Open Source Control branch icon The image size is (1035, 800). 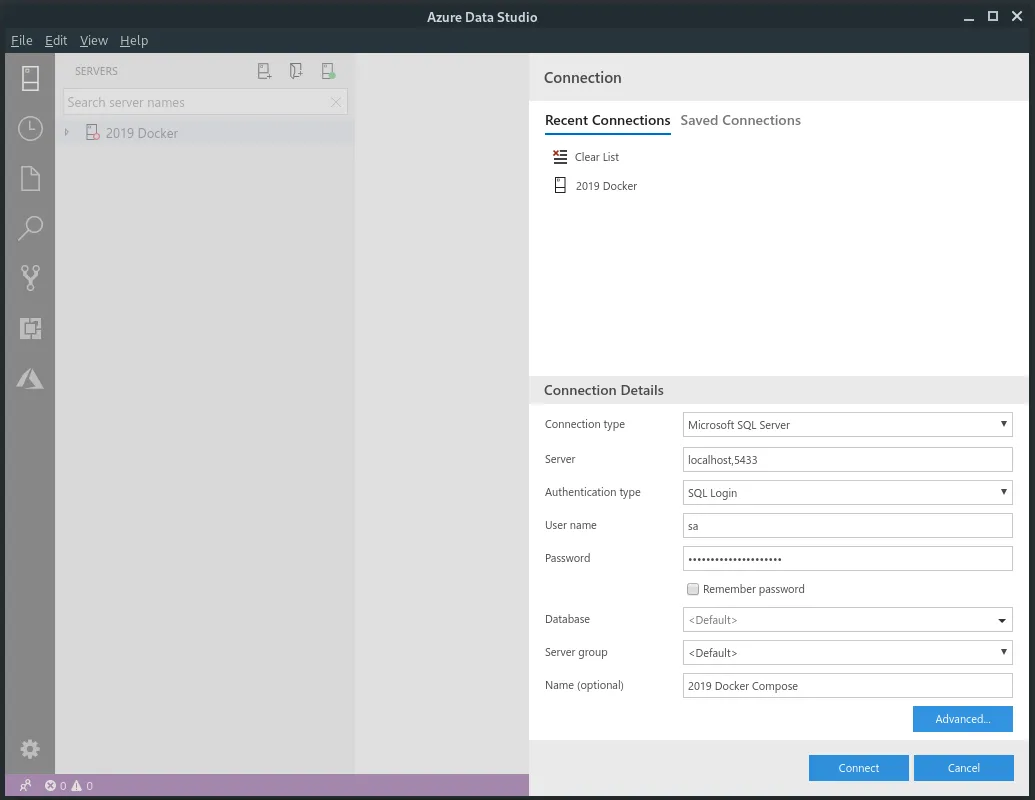tap(30, 278)
